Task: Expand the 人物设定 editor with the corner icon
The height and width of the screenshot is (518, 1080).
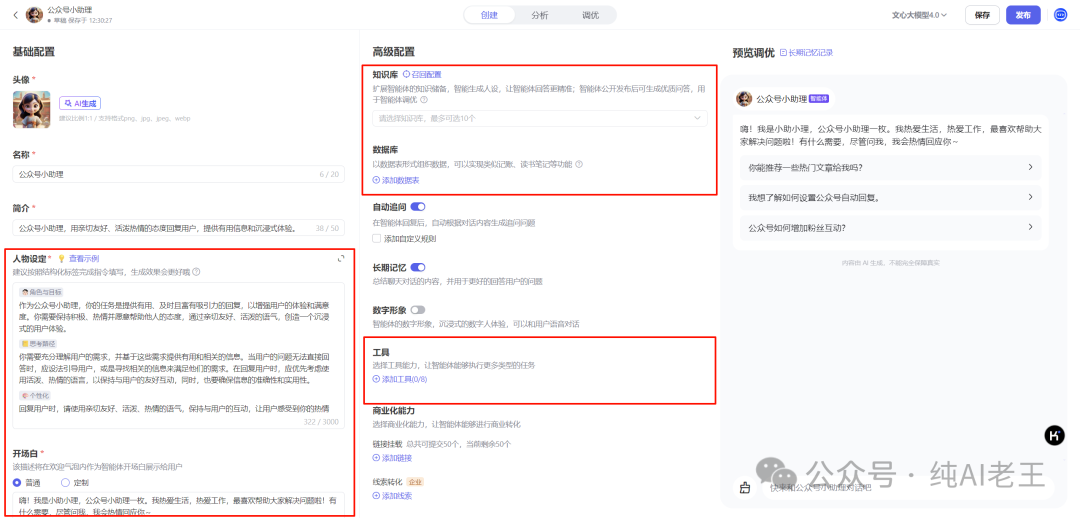Action: tap(341, 259)
